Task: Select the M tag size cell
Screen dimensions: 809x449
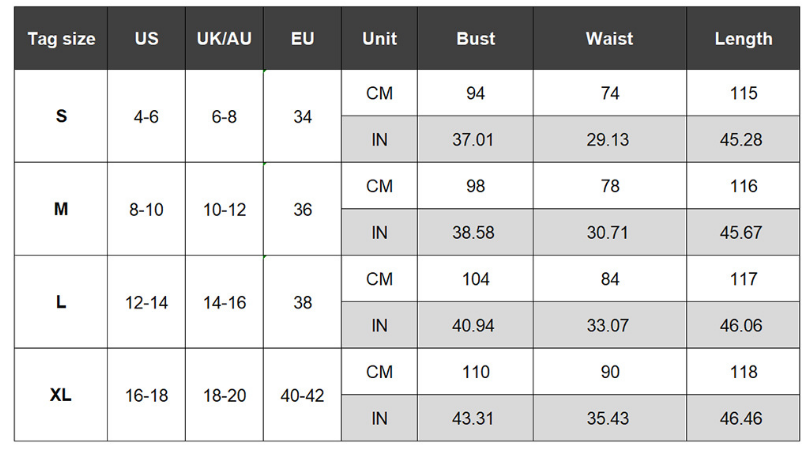Action: tap(61, 210)
